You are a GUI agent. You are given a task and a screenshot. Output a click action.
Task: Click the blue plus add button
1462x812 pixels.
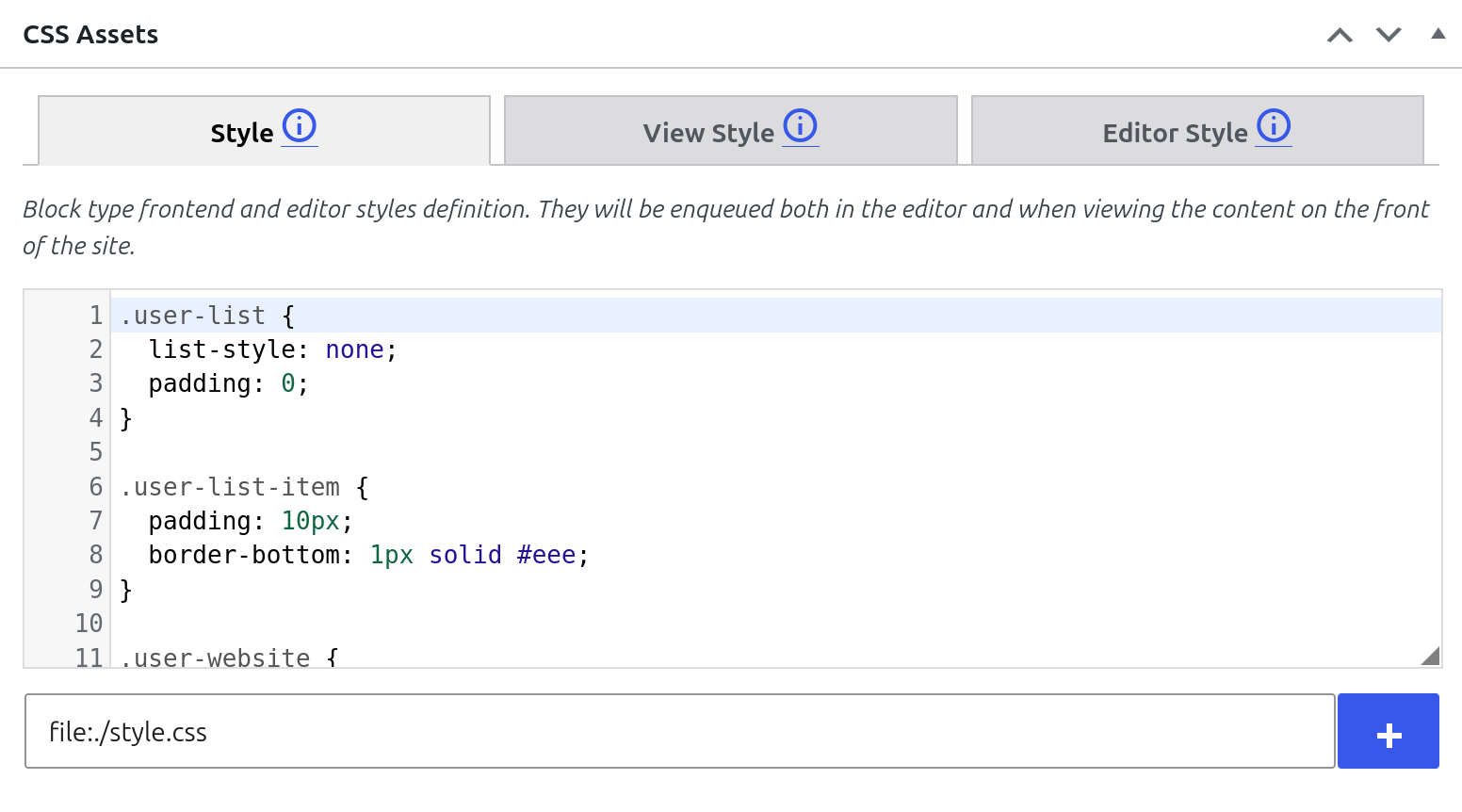click(1389, 731)
